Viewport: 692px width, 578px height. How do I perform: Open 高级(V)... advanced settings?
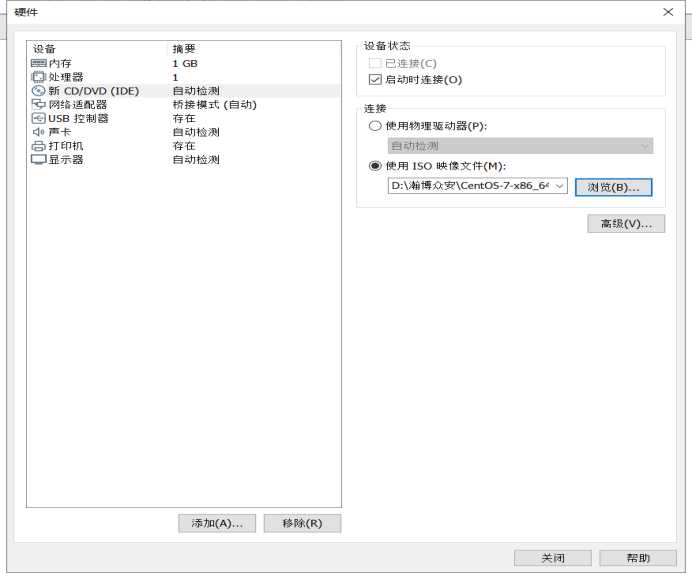[x=626, y=224]
